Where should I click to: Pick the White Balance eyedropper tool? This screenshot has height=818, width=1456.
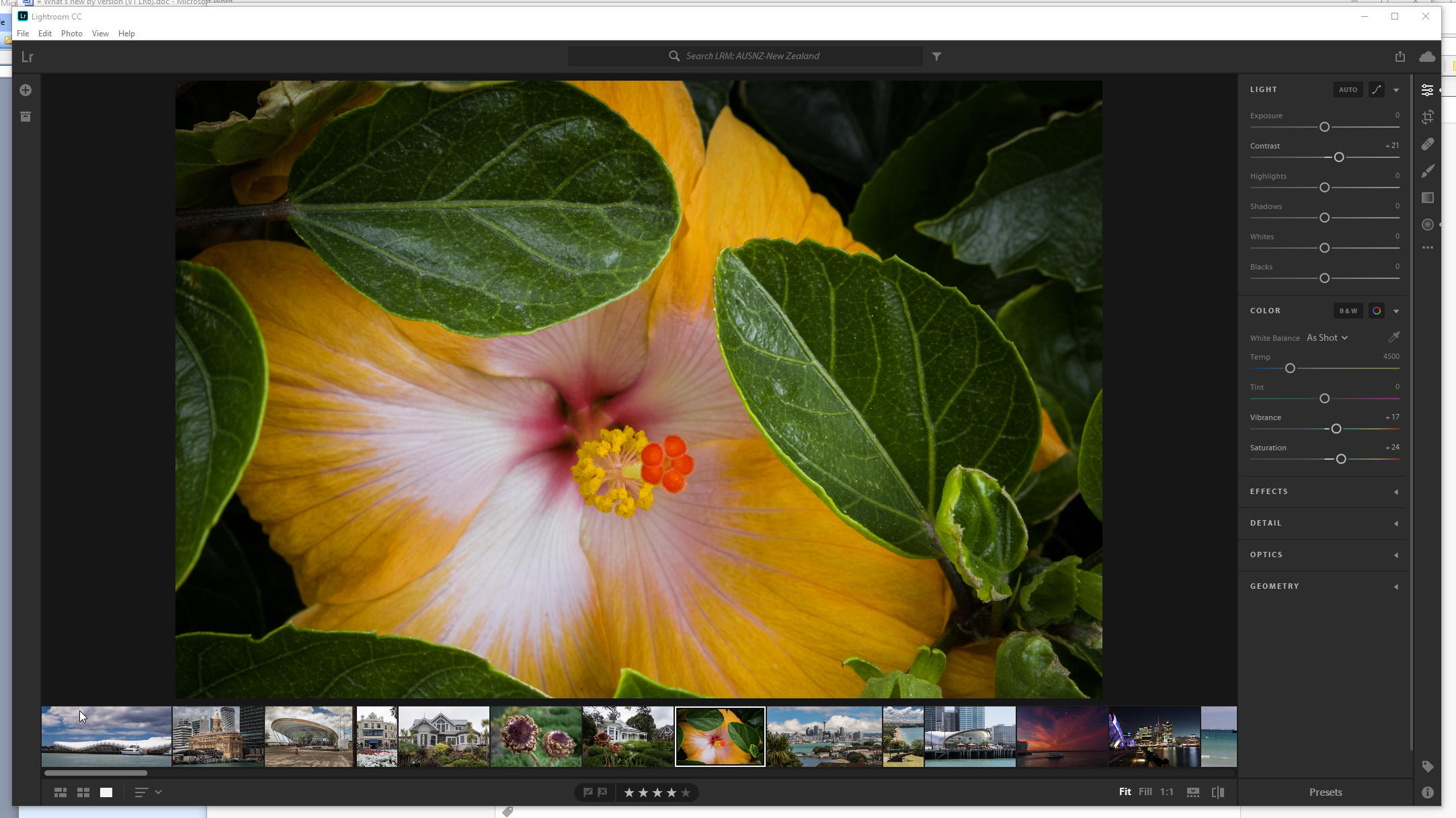(x=1394, y=337)
